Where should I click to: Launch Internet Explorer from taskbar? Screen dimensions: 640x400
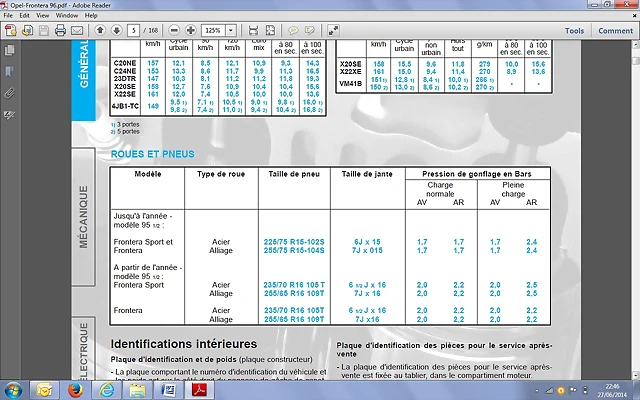pyautogui.click(x=106, y=391)
